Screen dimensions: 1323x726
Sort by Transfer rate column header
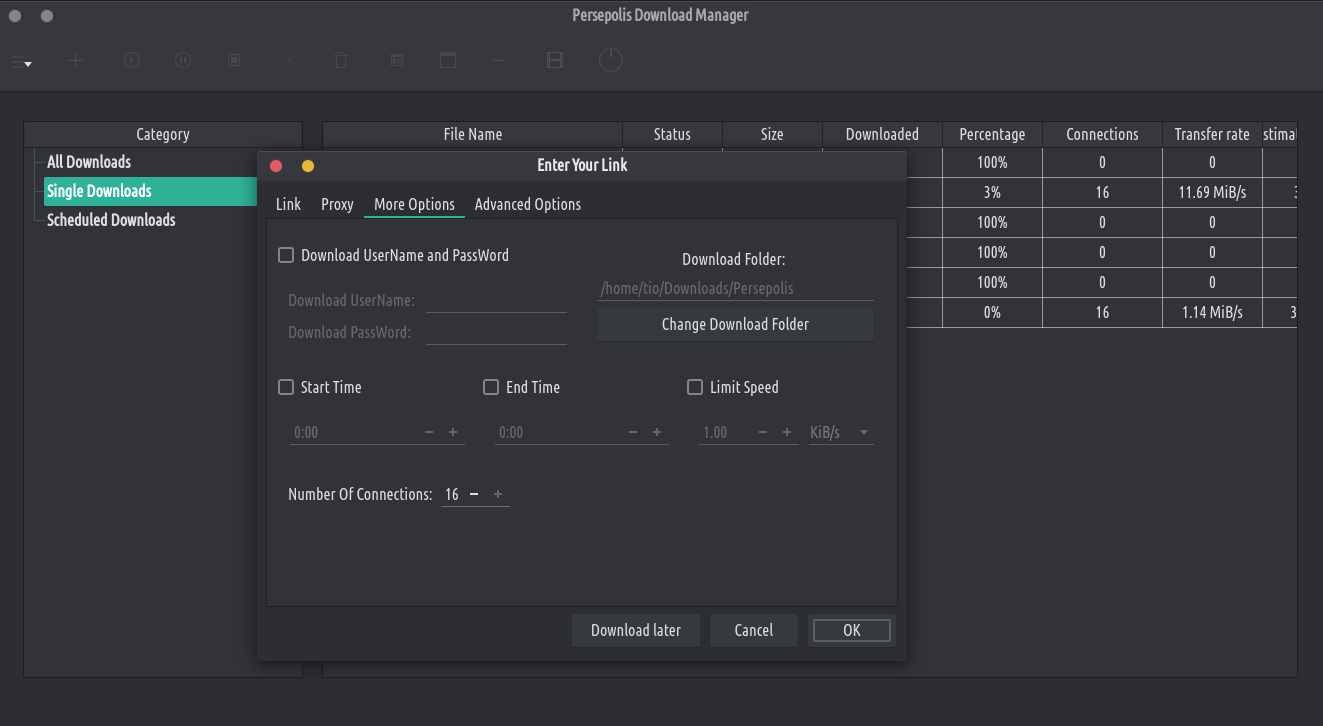pyautogui.click(x=1212, y=134)
